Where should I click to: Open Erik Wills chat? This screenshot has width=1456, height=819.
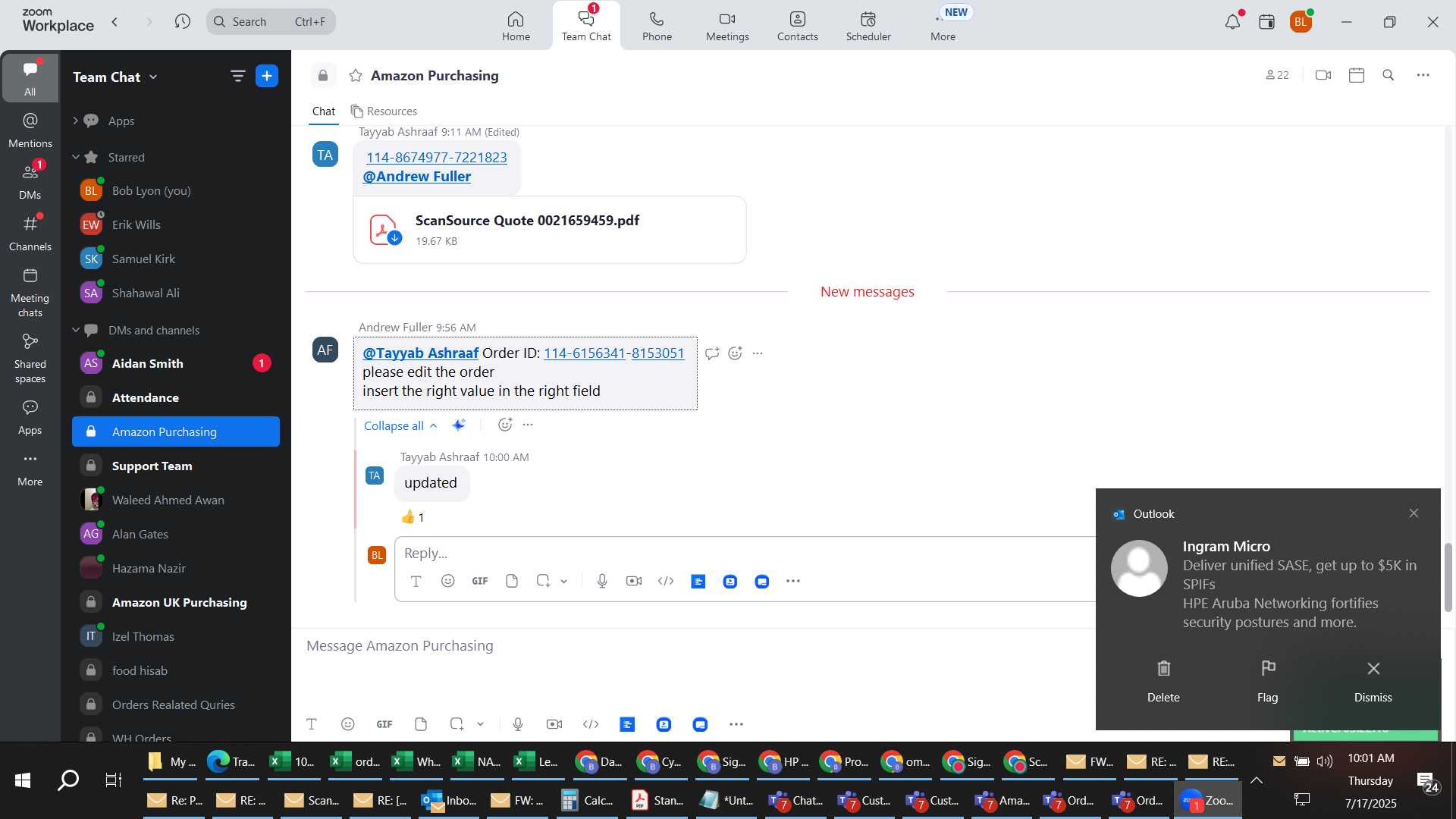[176, 224]
